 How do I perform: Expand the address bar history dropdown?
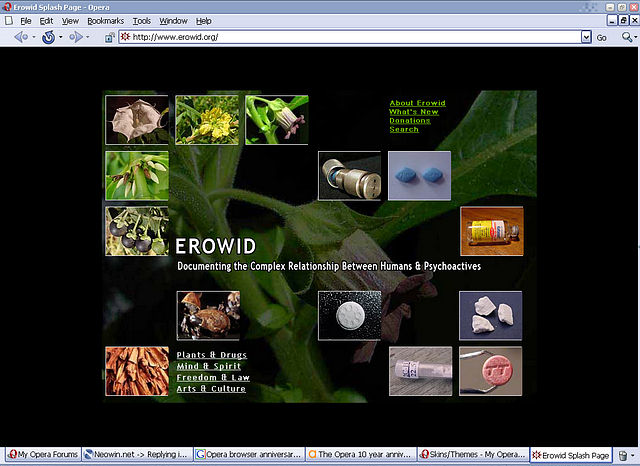click(x=586, y=37)
